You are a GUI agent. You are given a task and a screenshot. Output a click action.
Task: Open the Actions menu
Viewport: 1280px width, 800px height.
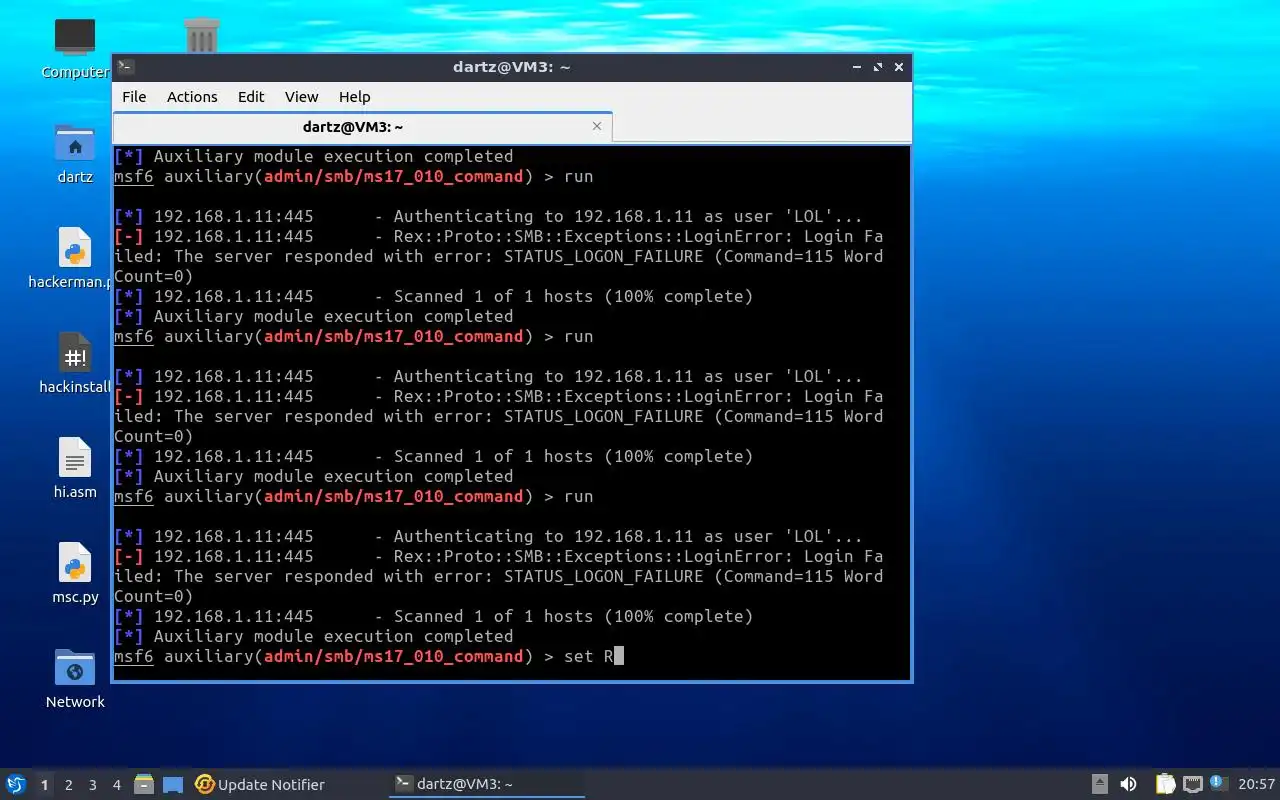[x=192, y=97]
